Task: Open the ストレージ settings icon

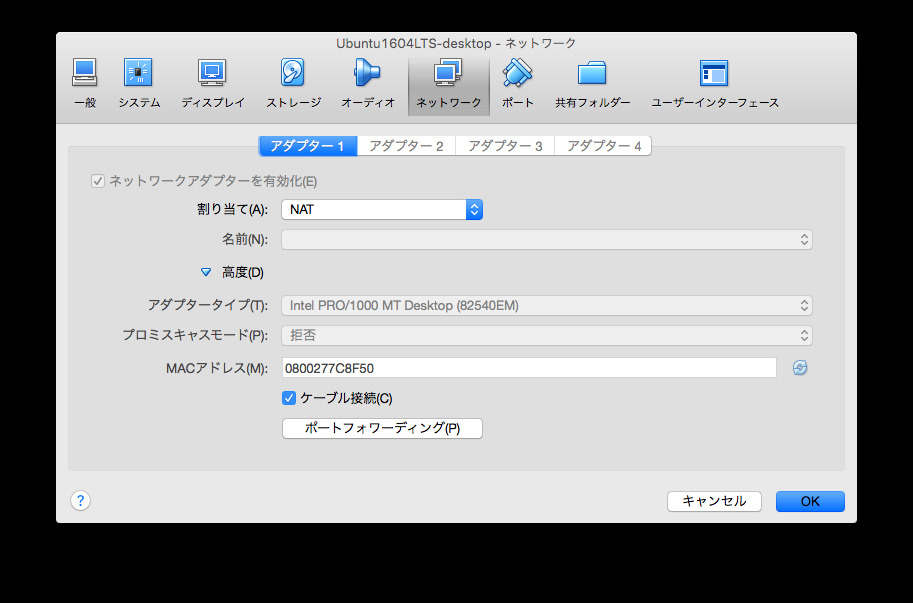Action: (293, 83)
